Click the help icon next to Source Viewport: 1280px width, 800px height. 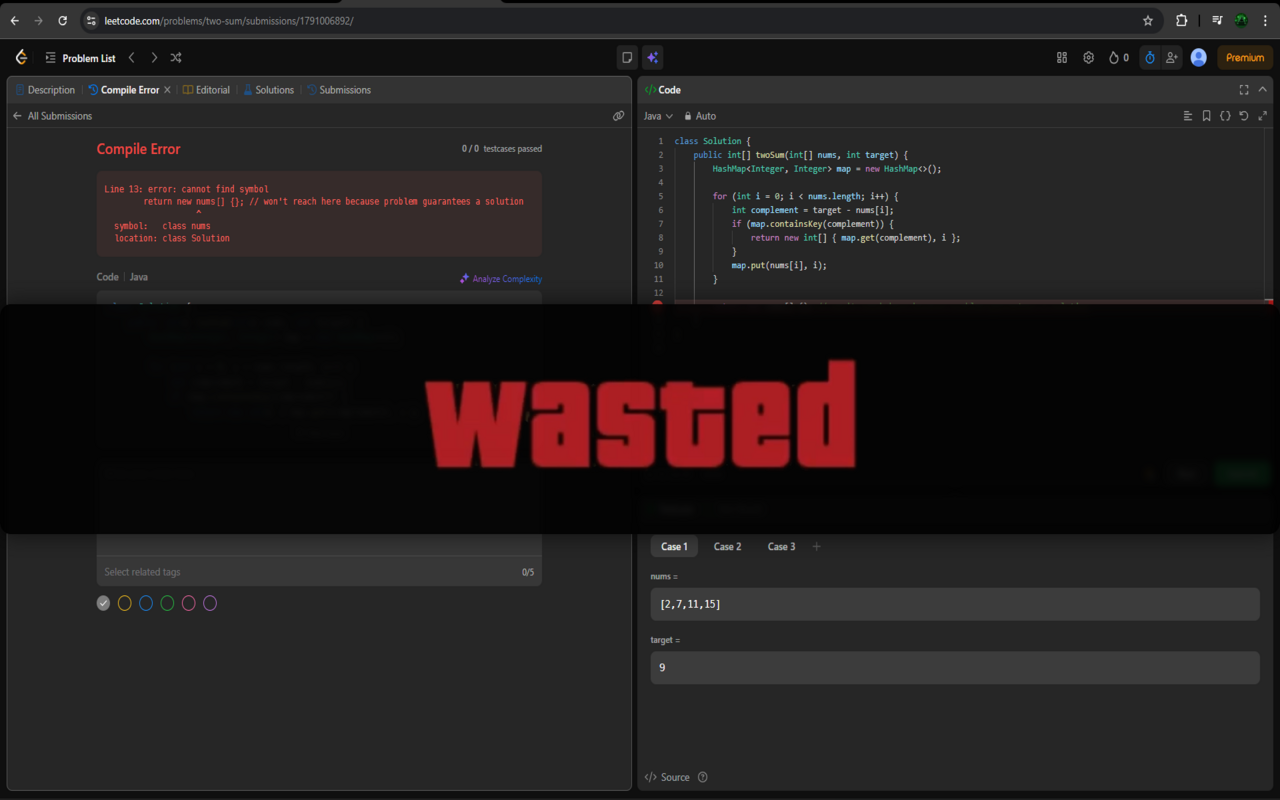(703, 777)
